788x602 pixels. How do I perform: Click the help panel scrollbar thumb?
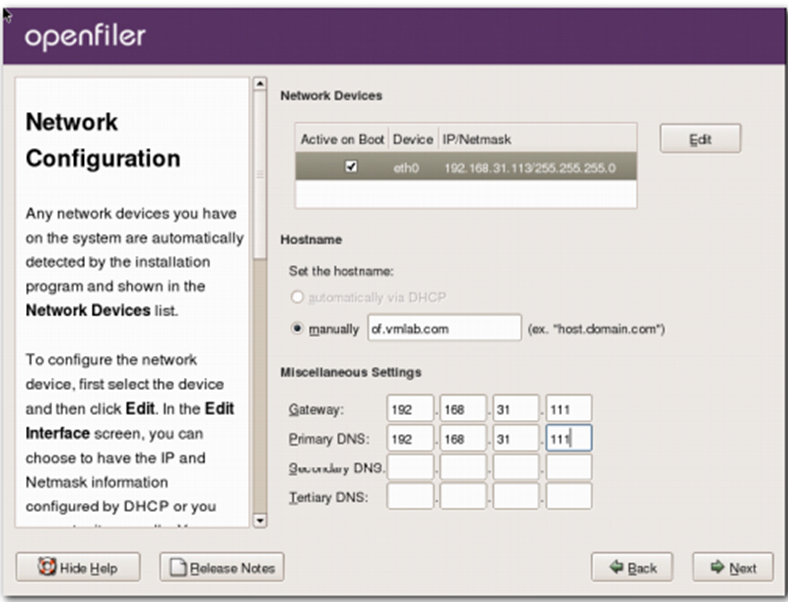pyautogui.click(x=259, y=174)
